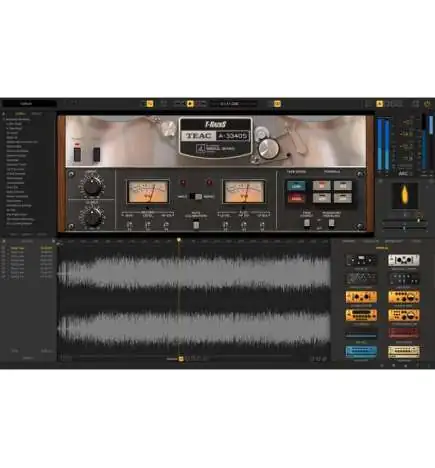
Task: Click the yellow icon left of the time display
Action: [x=190, y=104]
